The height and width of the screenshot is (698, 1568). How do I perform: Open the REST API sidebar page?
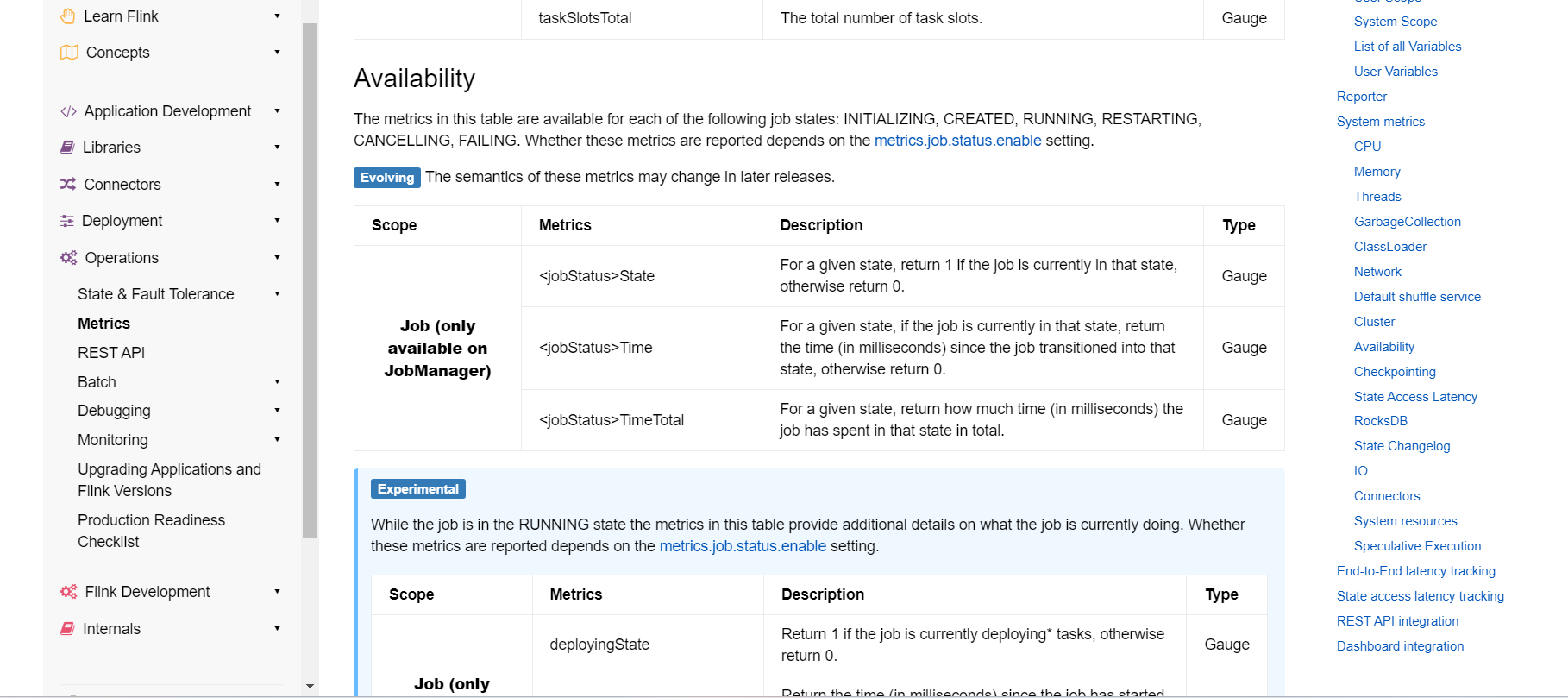[x=111, y=353]
